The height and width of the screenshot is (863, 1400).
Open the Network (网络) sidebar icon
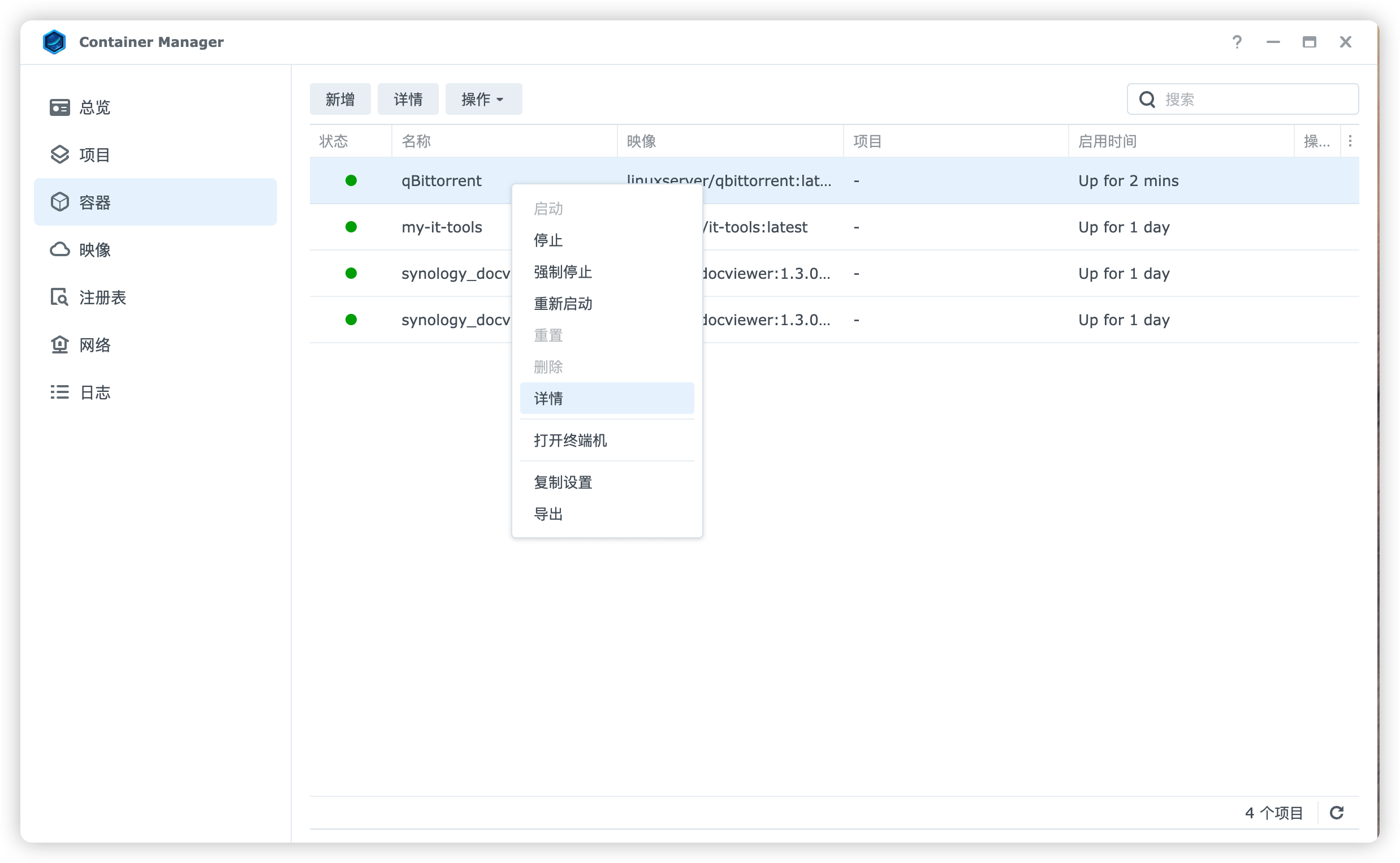59,345
